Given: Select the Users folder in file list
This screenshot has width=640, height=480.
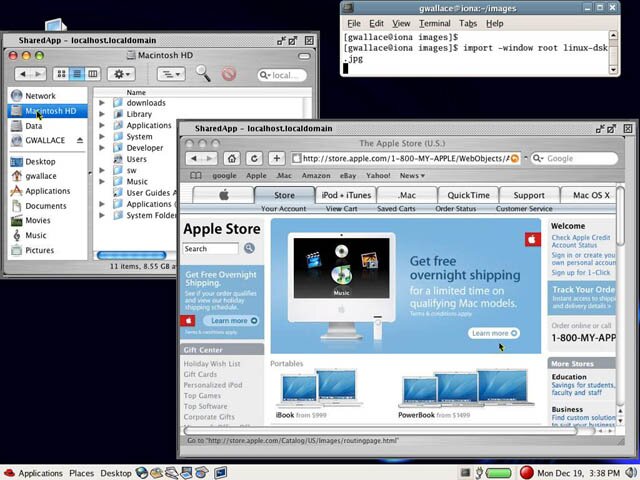Looking at the screenshot, I should pyautogui.click(x=137, y=159).
